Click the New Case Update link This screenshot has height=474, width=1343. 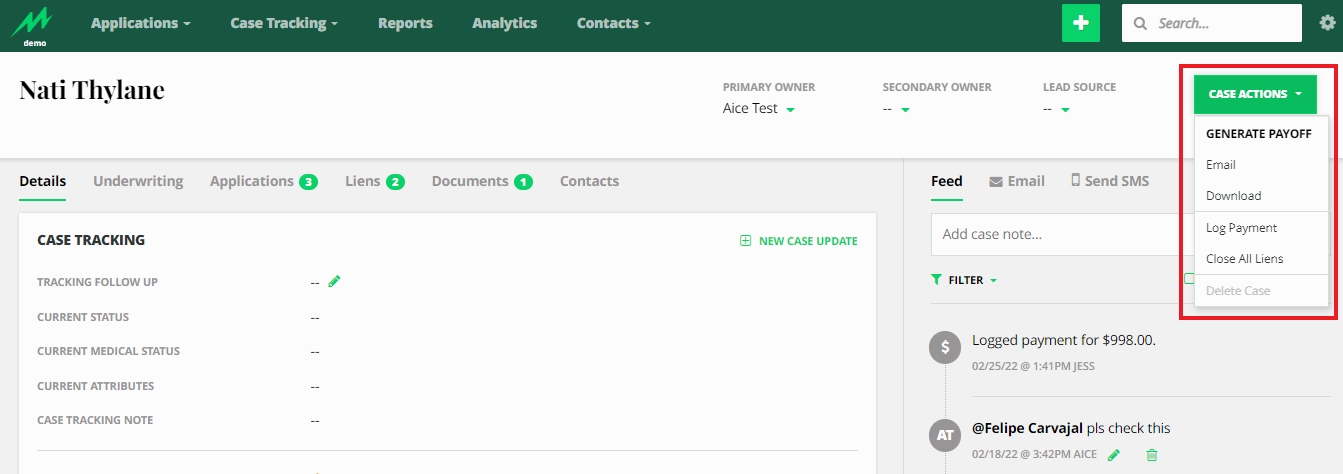click(798, 241)
